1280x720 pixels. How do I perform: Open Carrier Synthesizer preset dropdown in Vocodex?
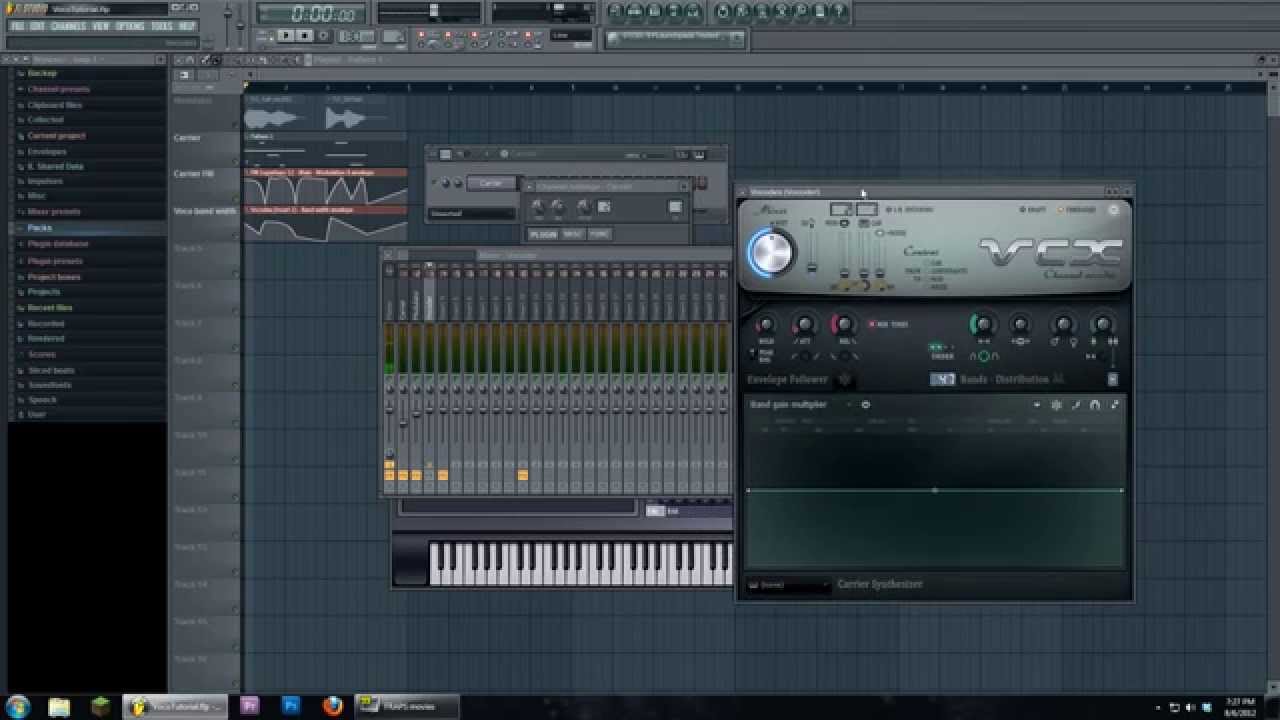tap(789, 585)
